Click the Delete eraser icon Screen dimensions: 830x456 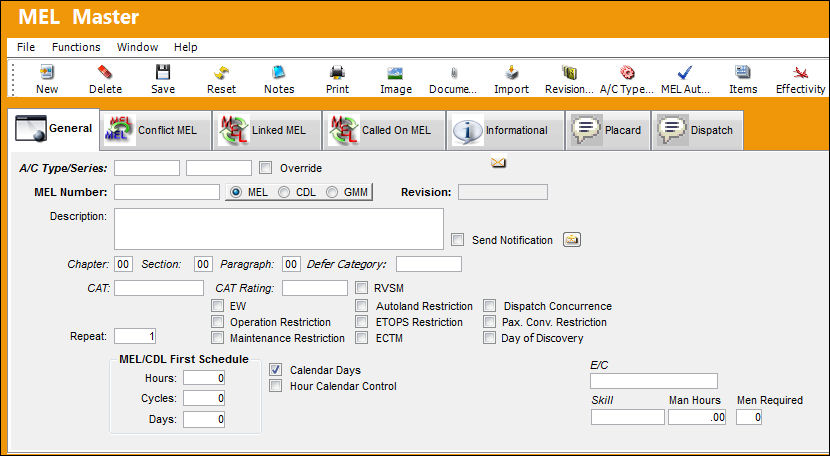pos(105,73)
